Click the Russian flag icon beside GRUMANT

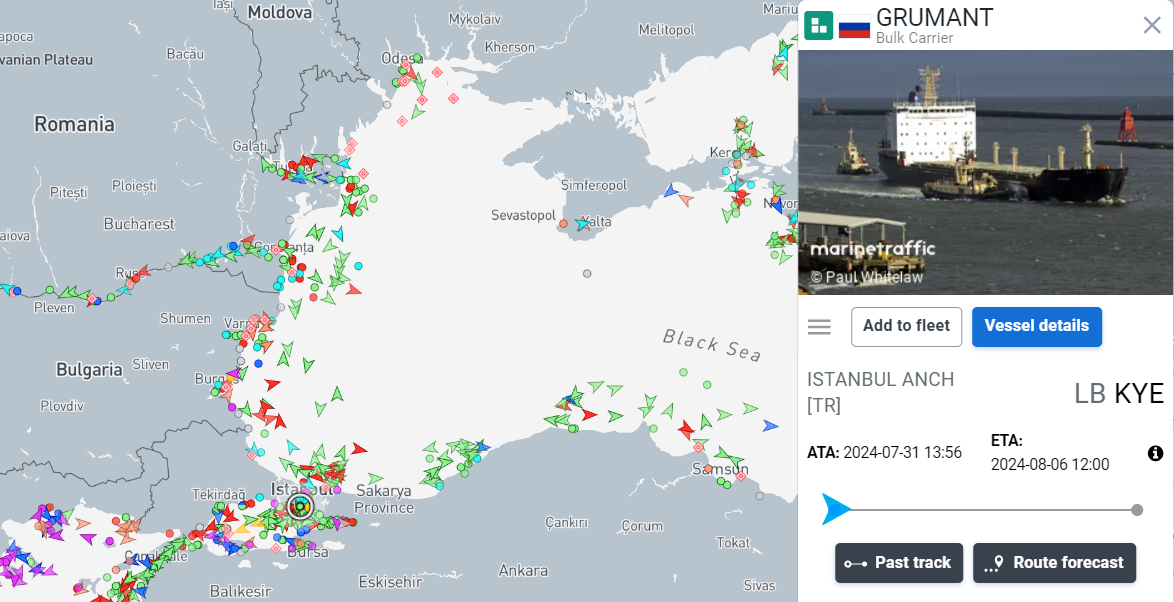pyautogui.click(x=854, y=27)
